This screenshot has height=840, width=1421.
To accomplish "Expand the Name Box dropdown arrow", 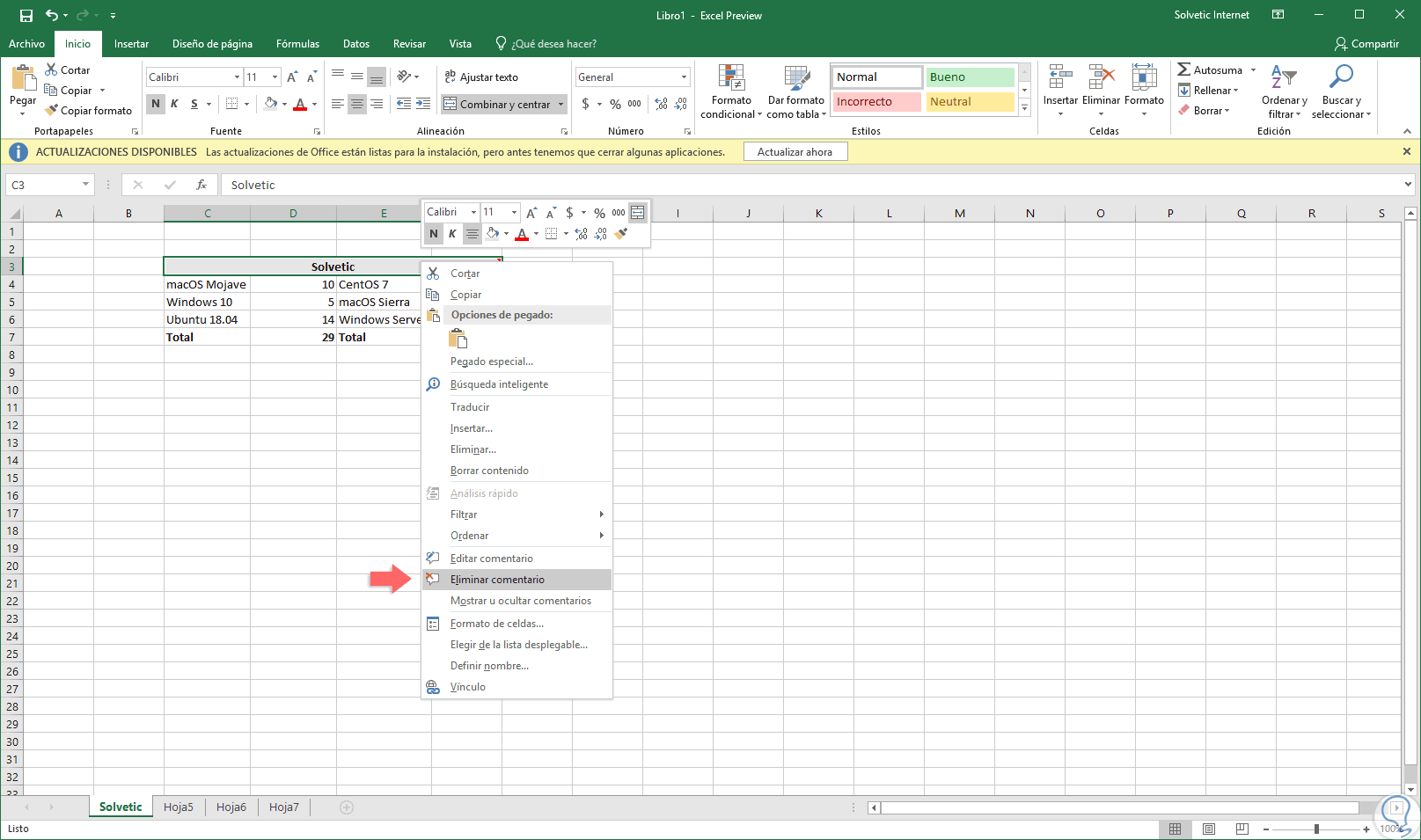I will (85, 185).
